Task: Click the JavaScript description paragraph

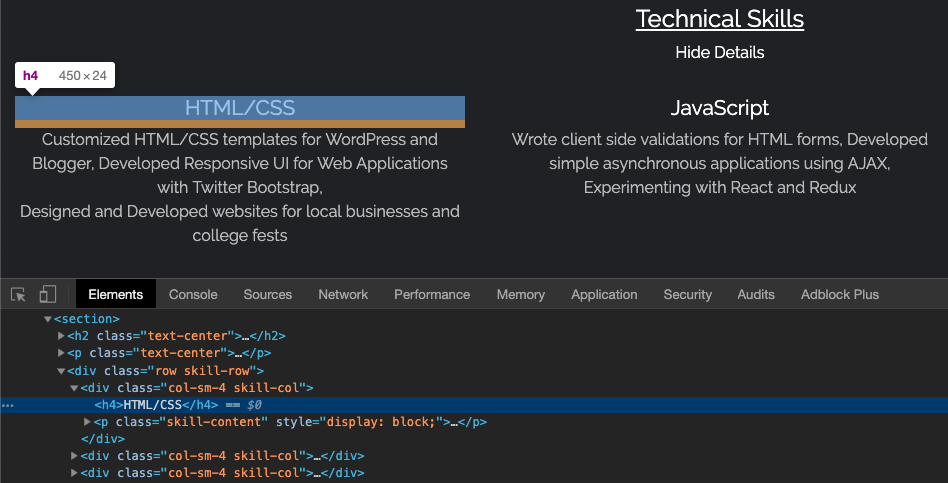Action: 719,163
